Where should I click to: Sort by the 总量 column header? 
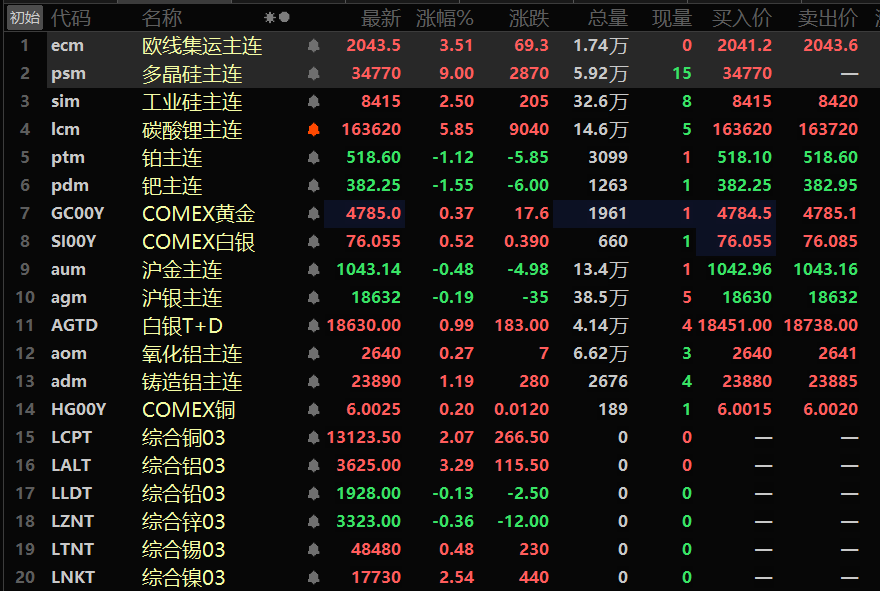point(608,19)
